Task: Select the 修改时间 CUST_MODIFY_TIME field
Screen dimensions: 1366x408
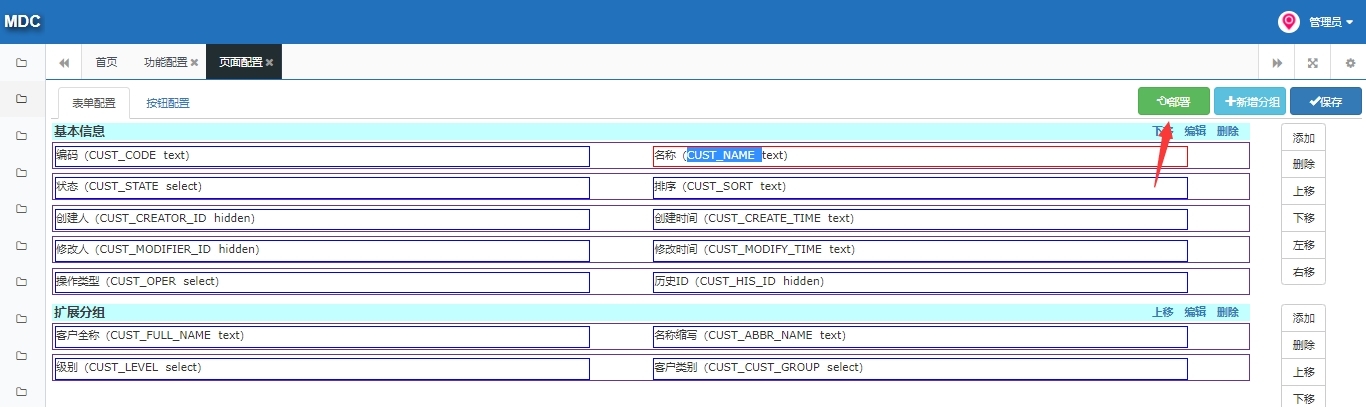Action: point(920,250)
